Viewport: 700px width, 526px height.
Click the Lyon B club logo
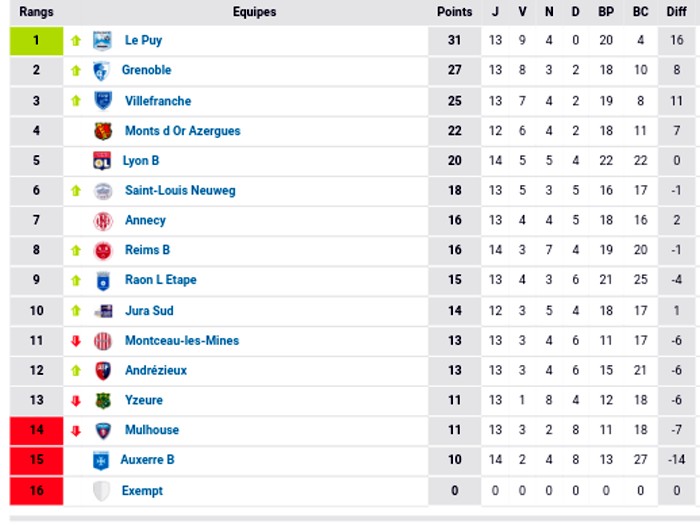pyautogui.click(x=102, y=161)
